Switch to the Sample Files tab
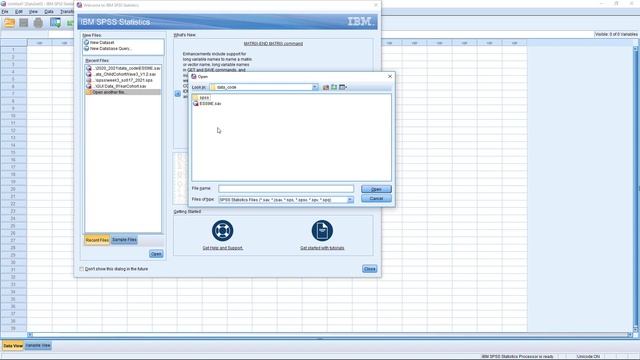640x360 pixels. [x=124, y=240]
